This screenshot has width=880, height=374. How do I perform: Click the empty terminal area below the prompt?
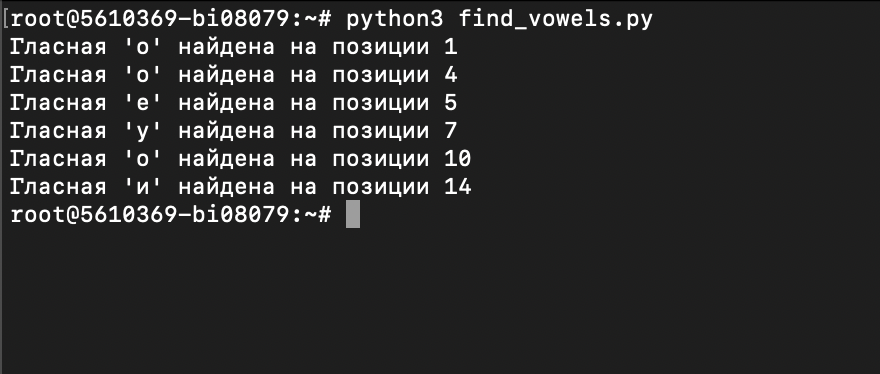tap(440, 300)
